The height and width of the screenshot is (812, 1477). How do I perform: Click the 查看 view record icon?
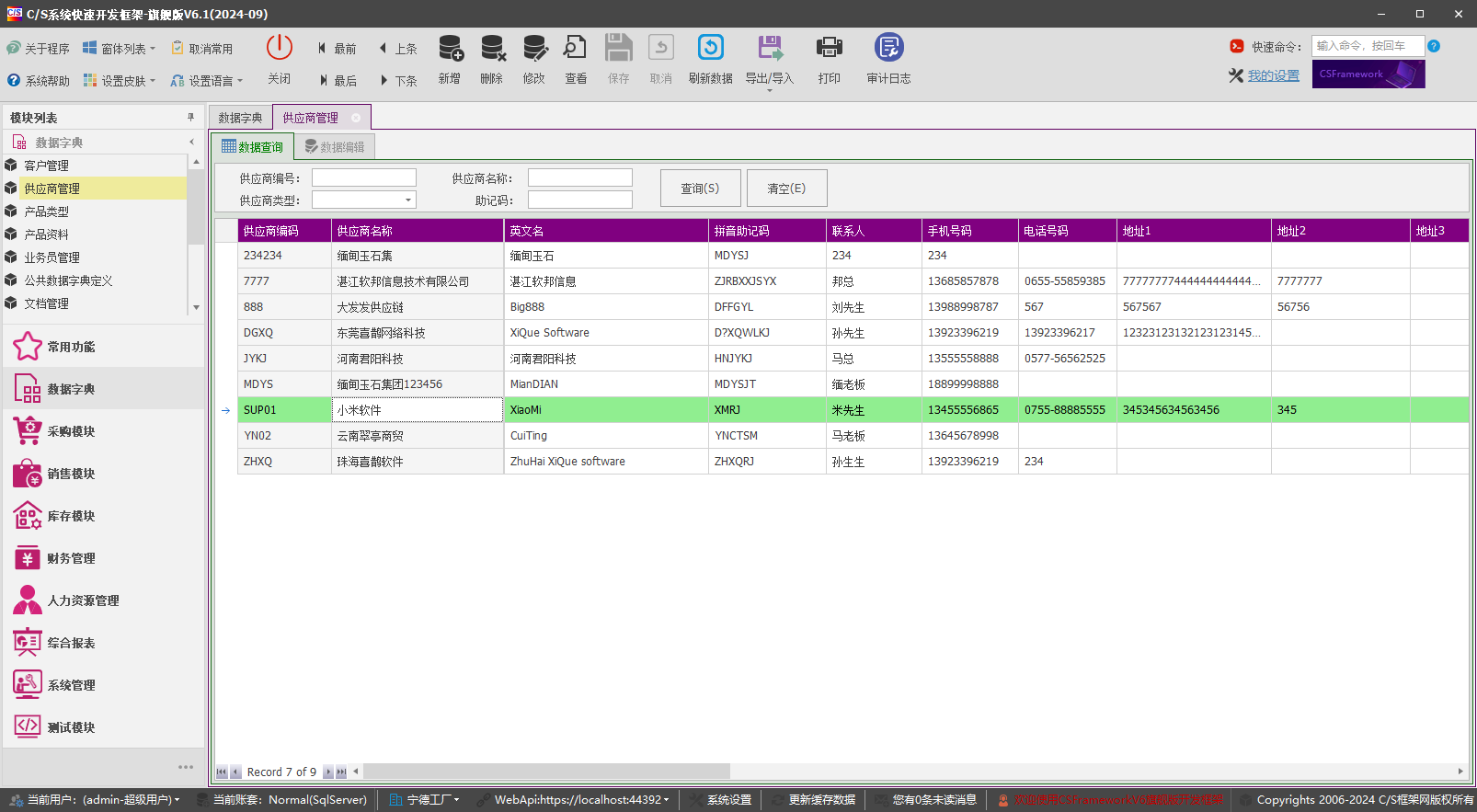pyautogui.click(x=576, y=48)
